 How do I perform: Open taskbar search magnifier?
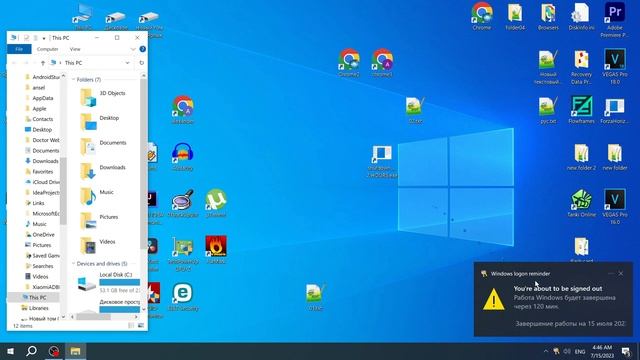[x=31, y=351]
